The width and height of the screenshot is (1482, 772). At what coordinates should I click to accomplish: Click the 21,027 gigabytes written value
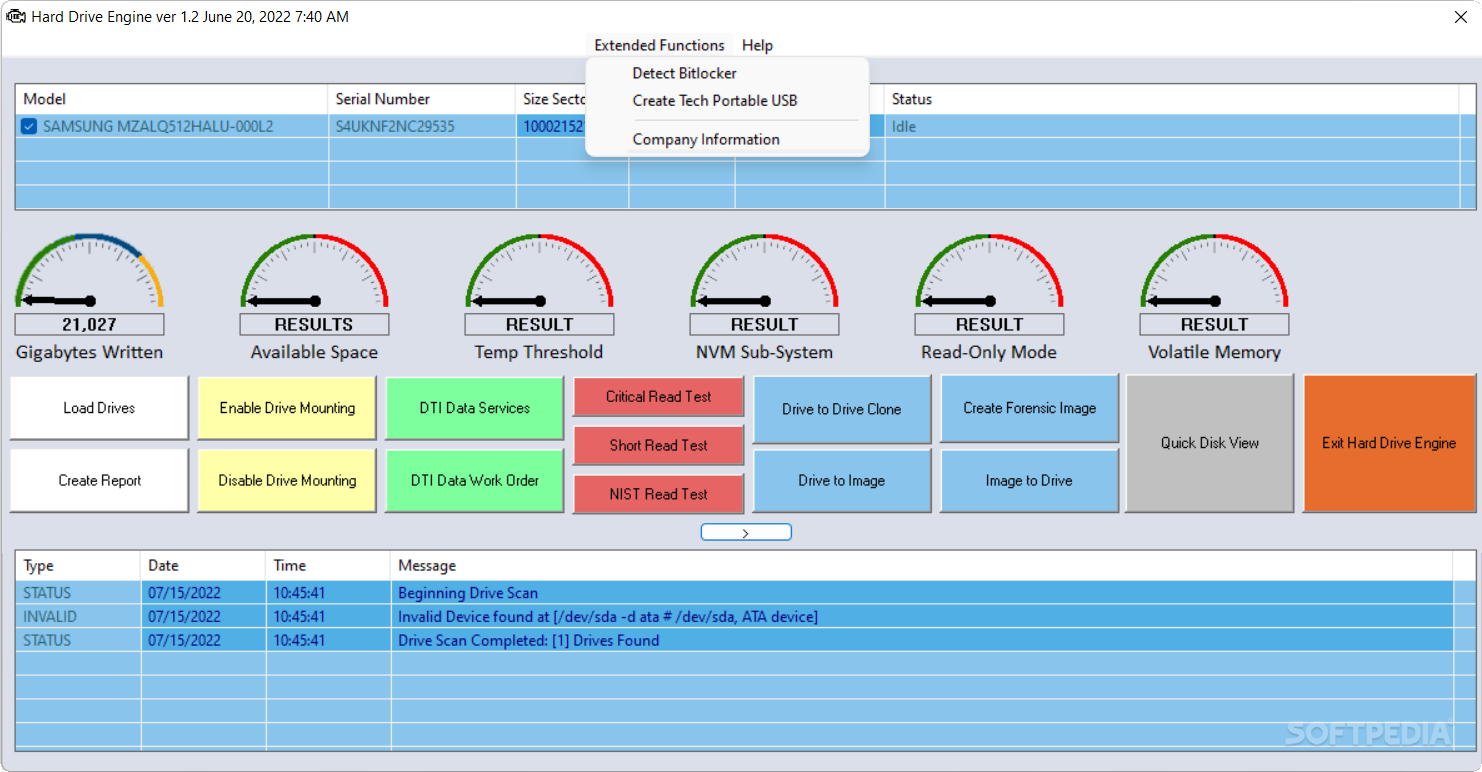click(89, 324)
